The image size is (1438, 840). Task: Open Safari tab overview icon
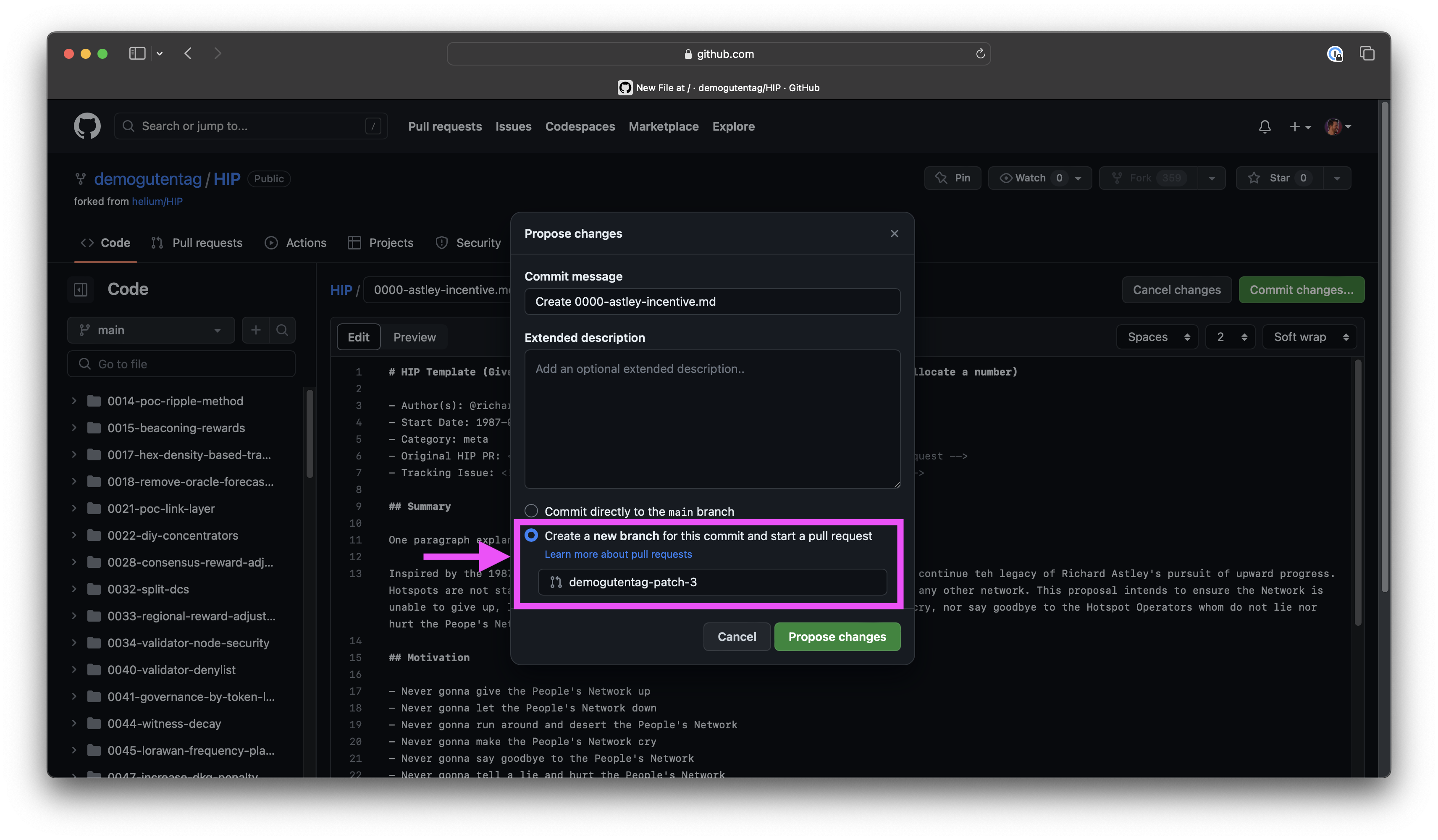[x=1367, y=54]
